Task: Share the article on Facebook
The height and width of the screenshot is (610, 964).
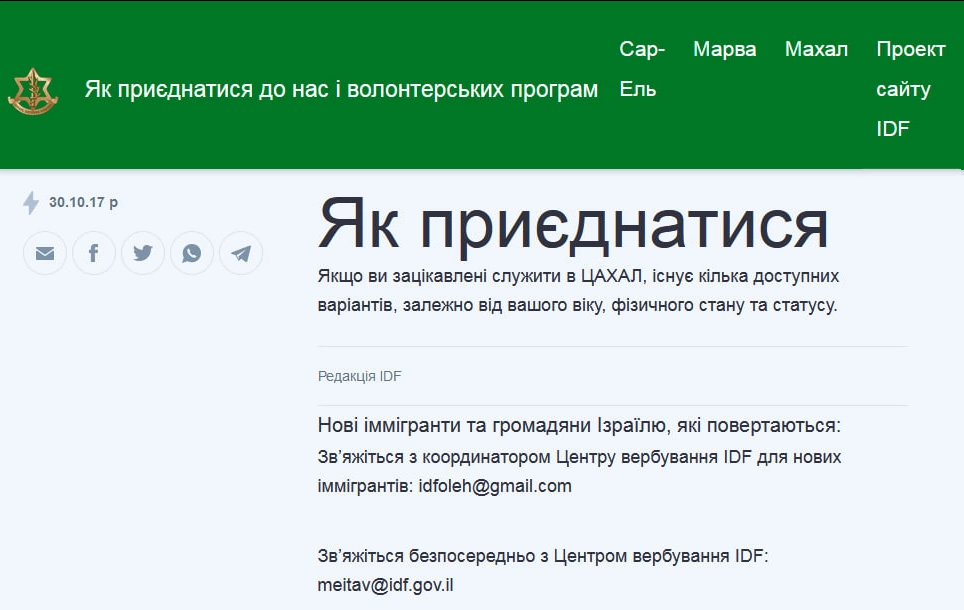Action: click(93, 253)
